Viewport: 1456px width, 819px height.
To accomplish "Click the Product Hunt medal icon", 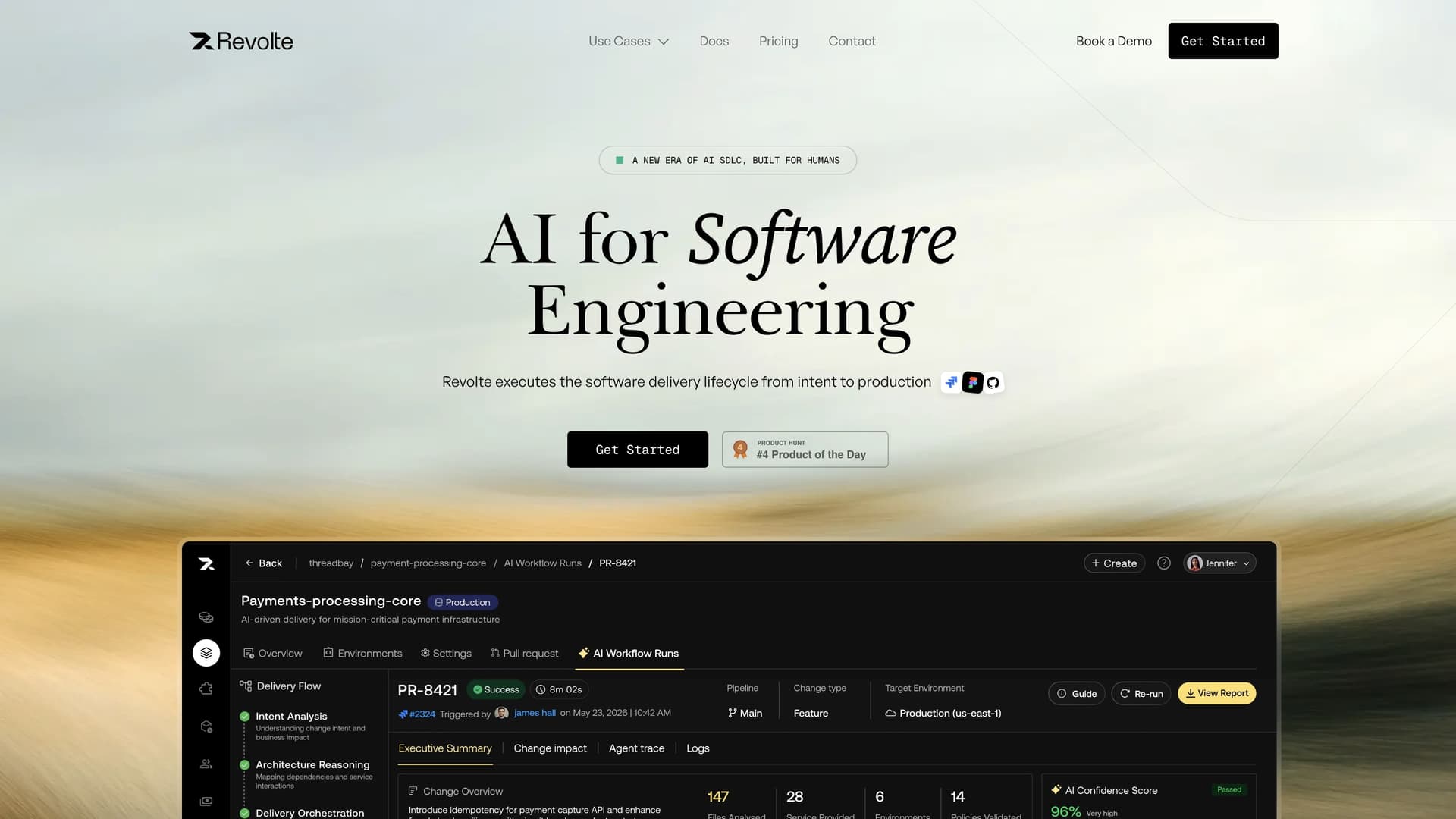I will 740,450.
